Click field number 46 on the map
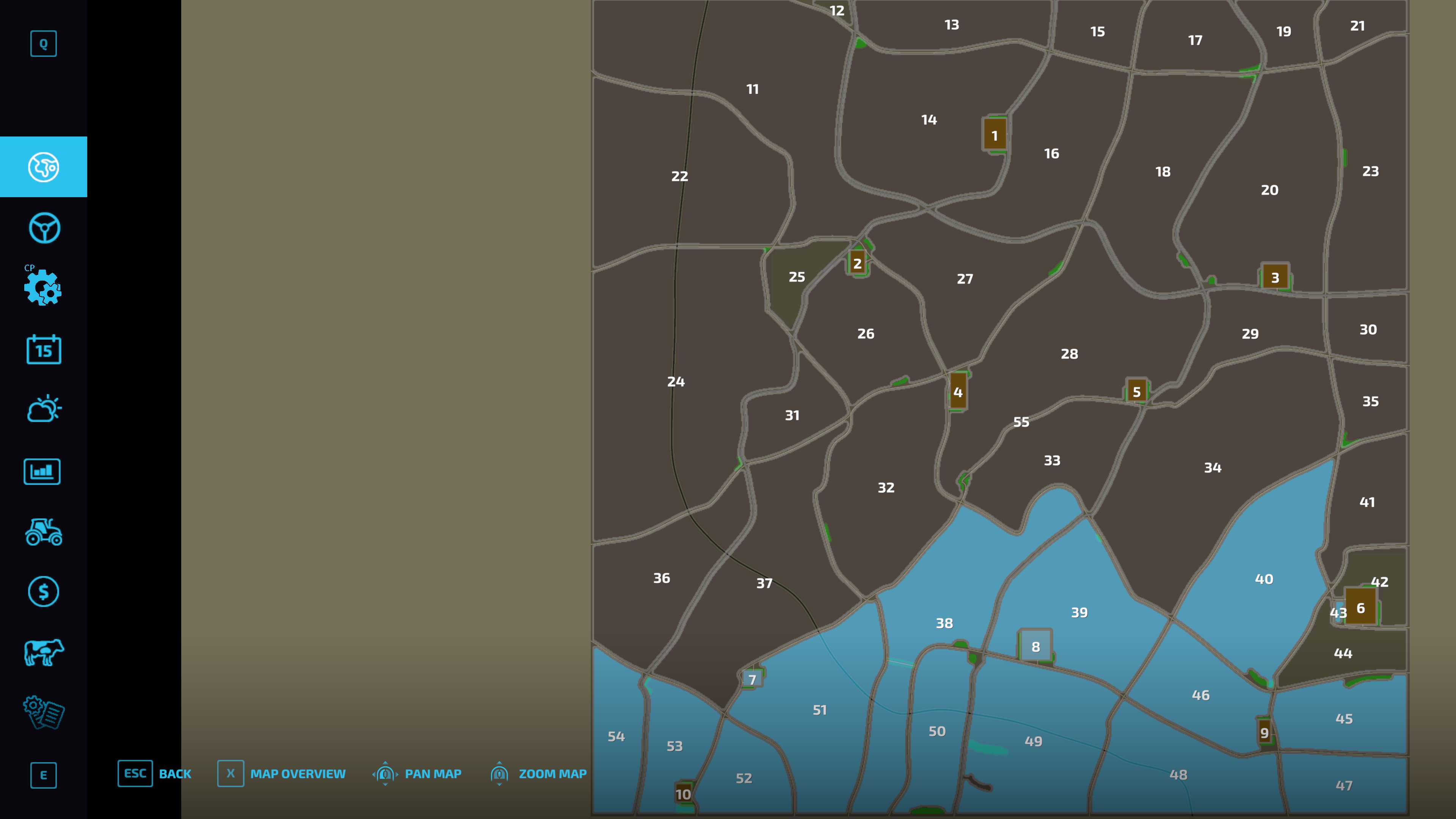The height and width of the screenshot is (819, 1456). [1200, 695]
